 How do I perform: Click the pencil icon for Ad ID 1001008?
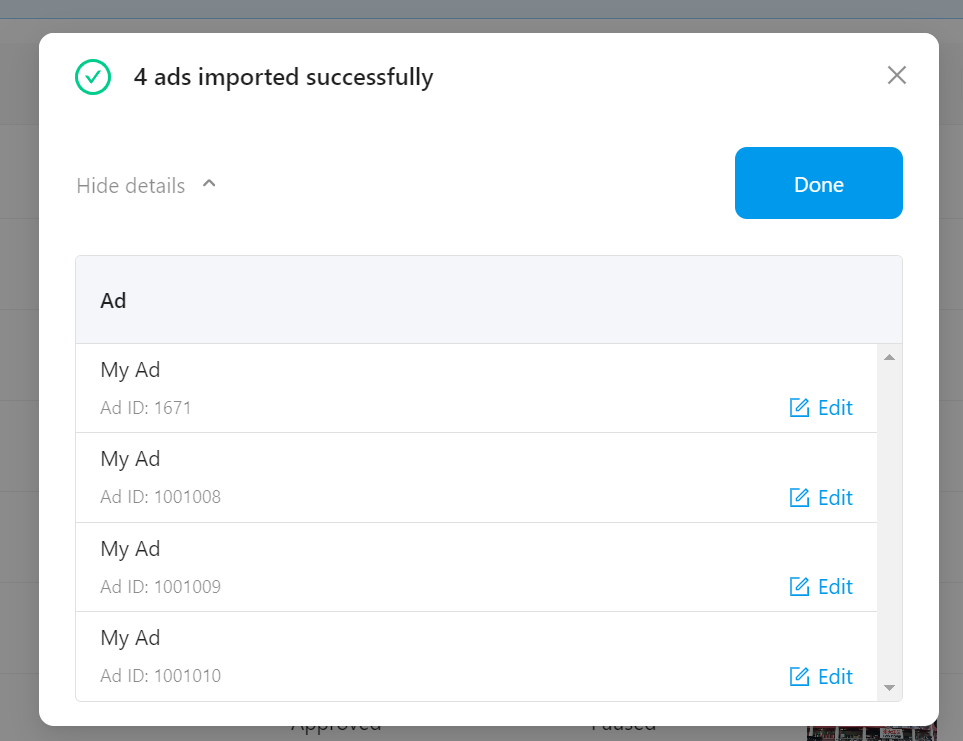(799, 497)
